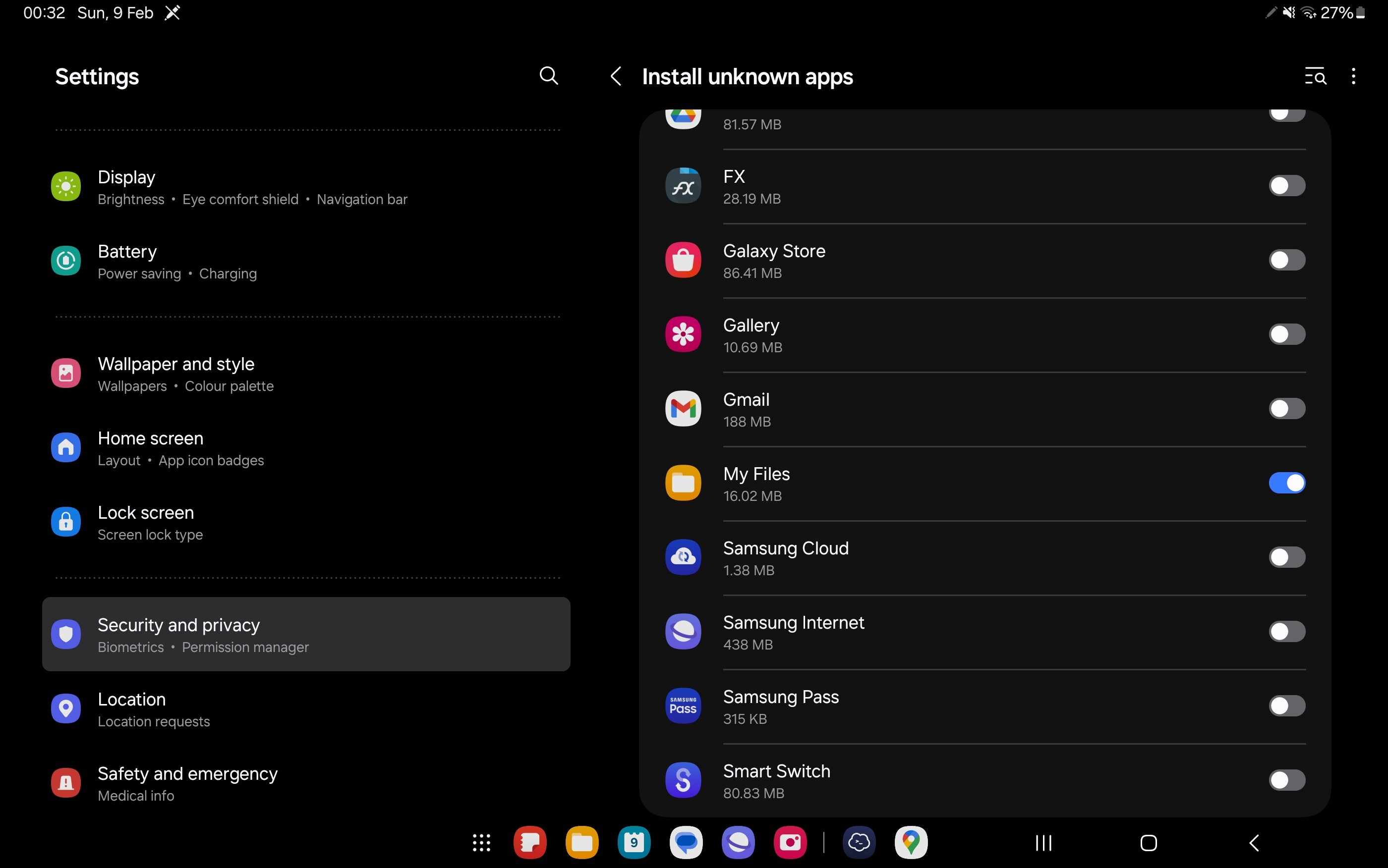Tap the Recents navigation button
The height and width of the screenshot is (868, 1388).
(x=1043, y=843)
